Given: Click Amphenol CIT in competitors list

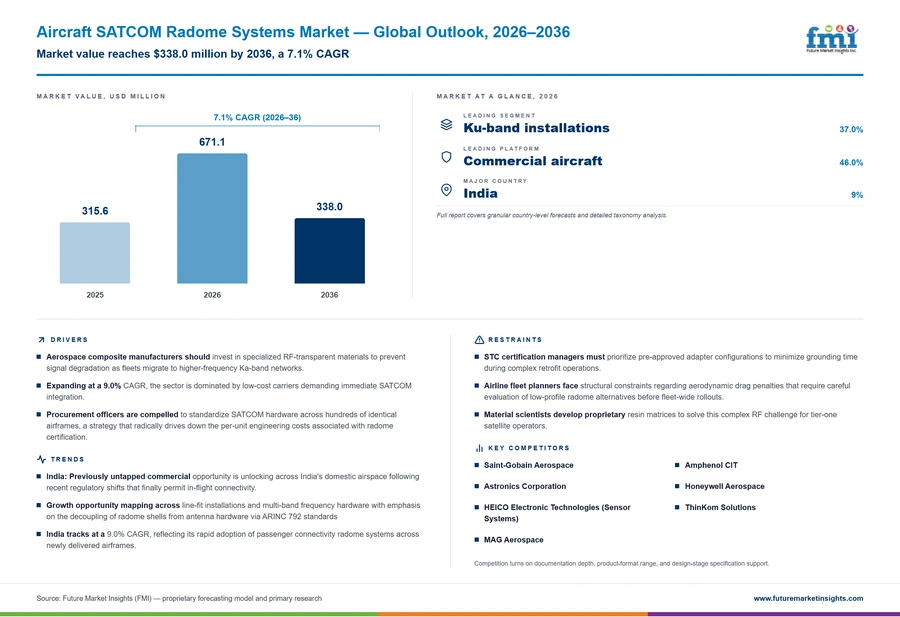Looking at the screenshot, I should (x=711, y=465).
